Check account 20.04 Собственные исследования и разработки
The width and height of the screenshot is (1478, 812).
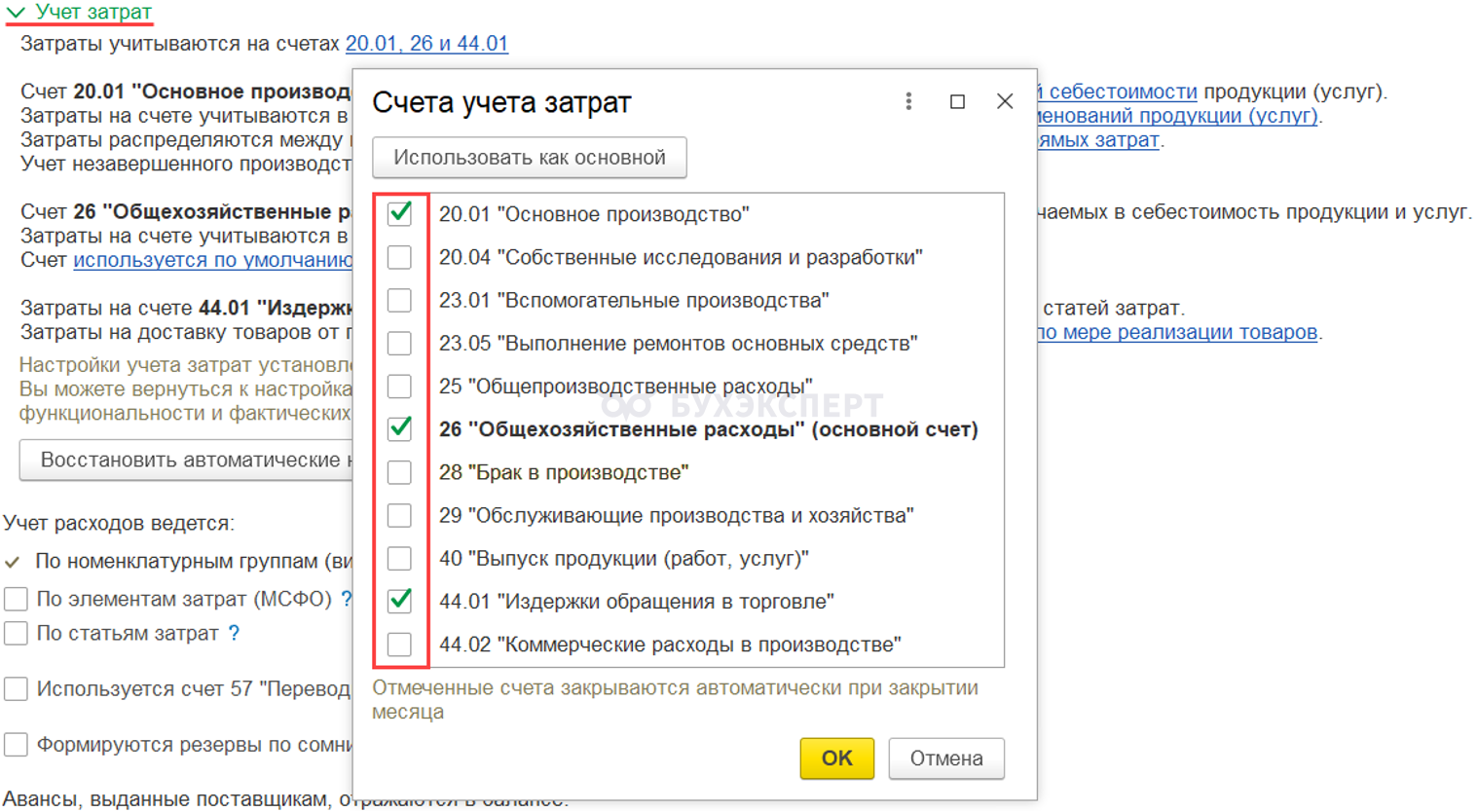pos(399,257)
